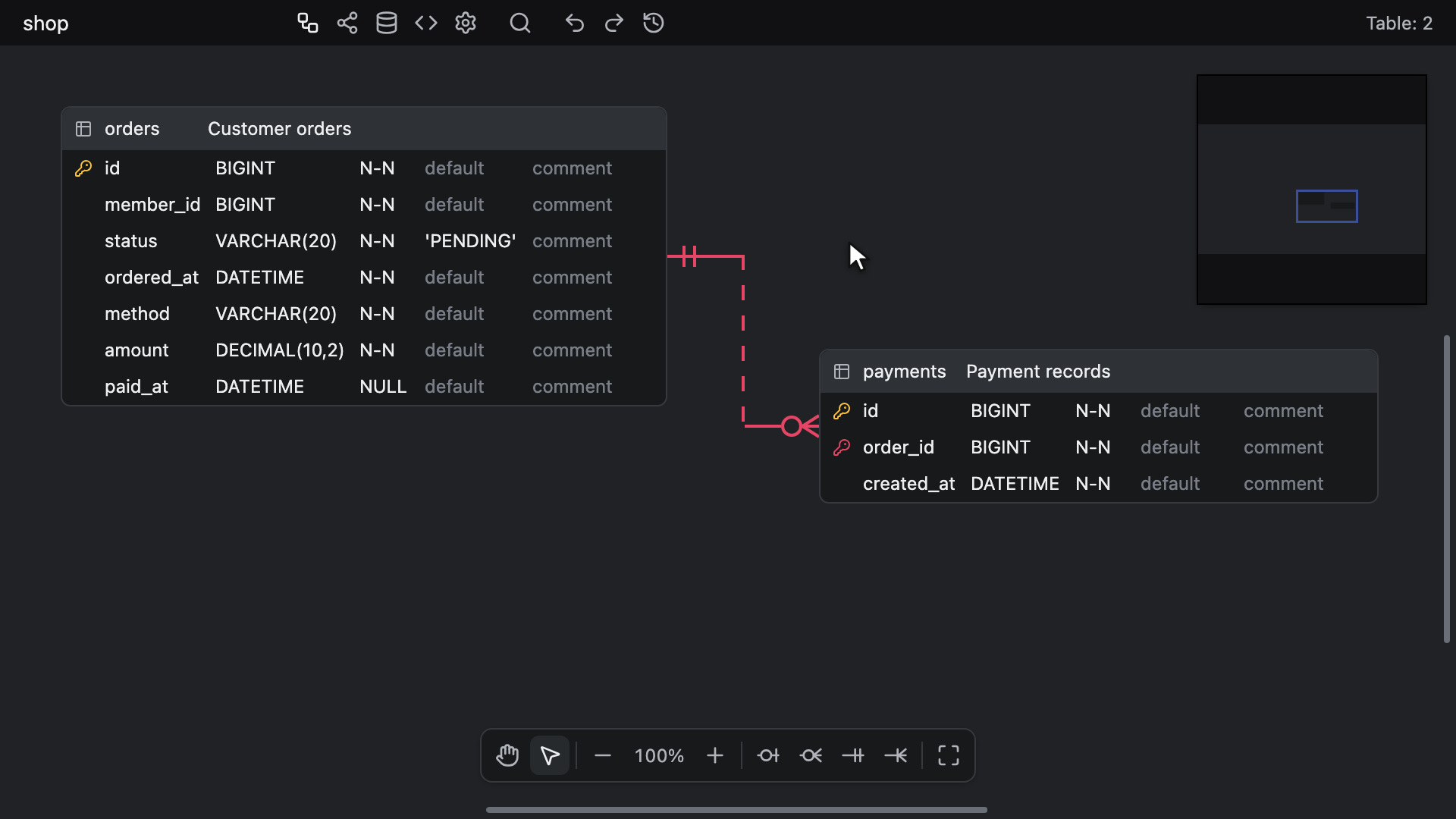The image size is (1456, 819).
Task: Click the default field of method row
Action: [454, 314]
